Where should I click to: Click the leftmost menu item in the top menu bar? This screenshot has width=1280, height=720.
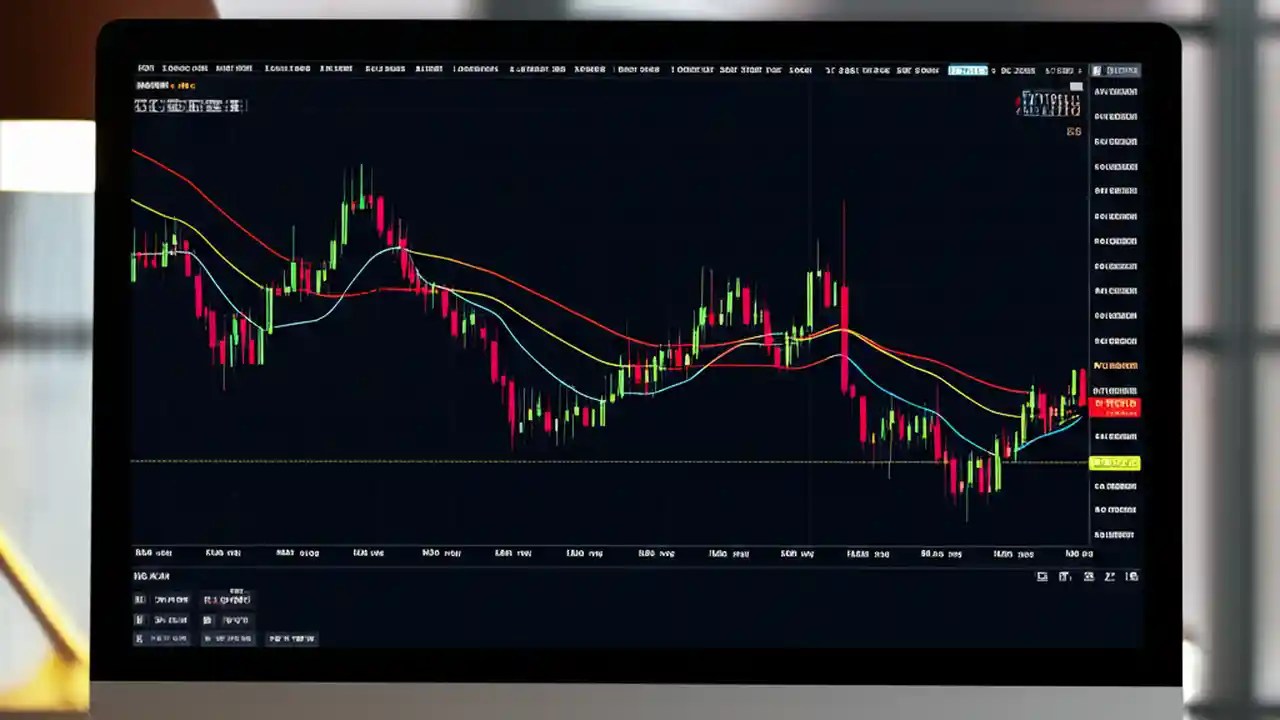(146, 69)
